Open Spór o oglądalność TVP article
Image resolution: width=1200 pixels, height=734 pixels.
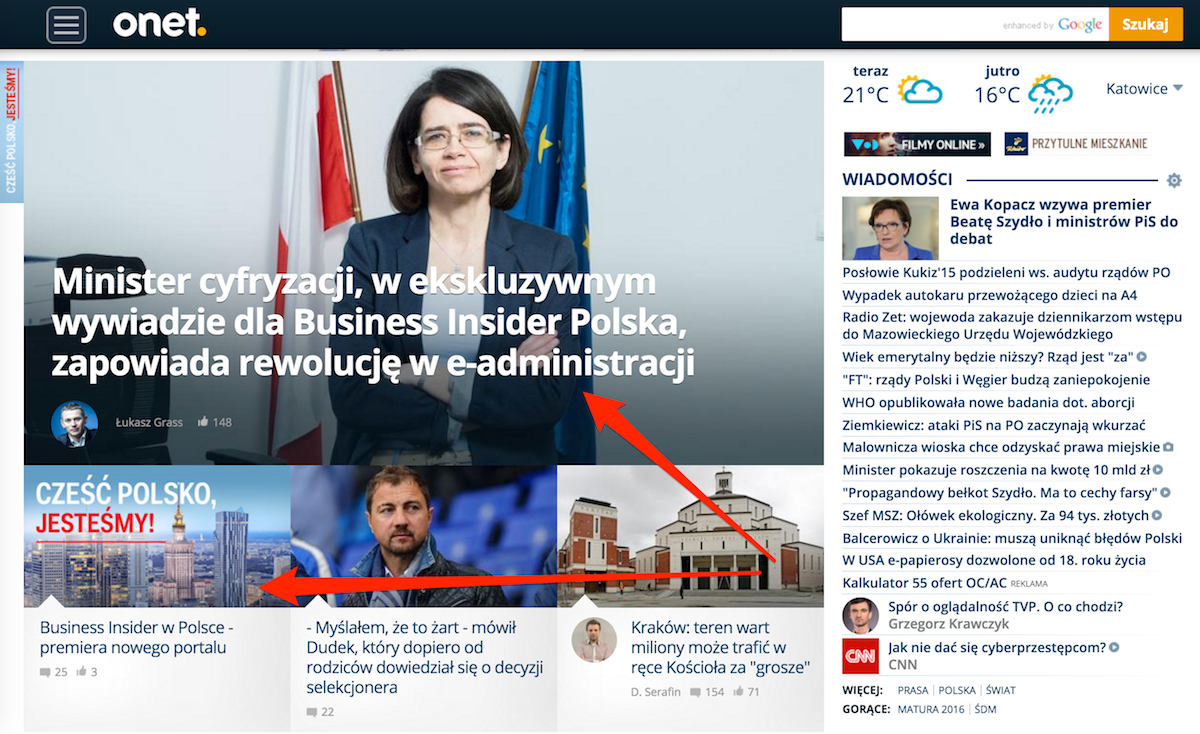click(1005, 607)
